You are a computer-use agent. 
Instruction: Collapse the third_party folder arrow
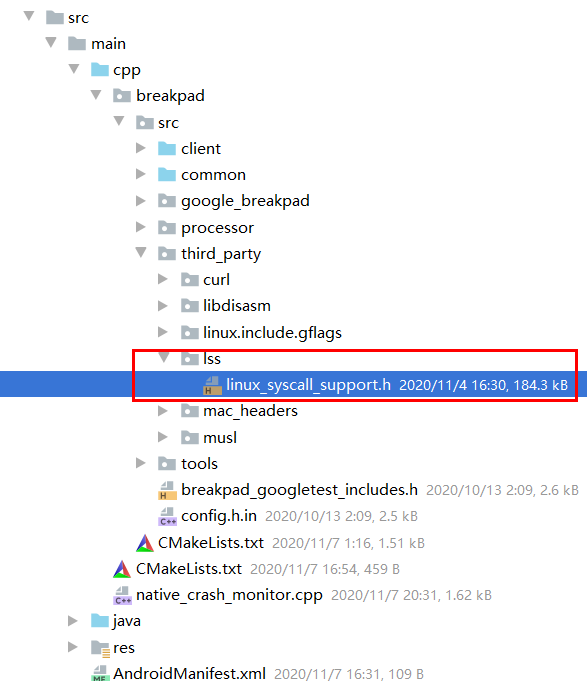click(141, 252)
